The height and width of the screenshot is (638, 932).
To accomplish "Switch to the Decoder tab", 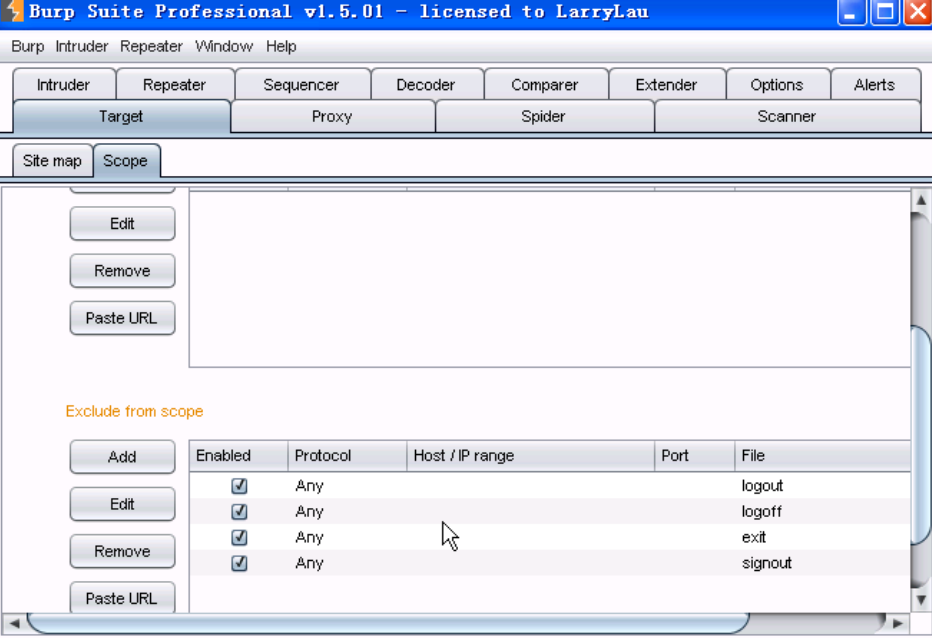I will click(x=426, y=85).
